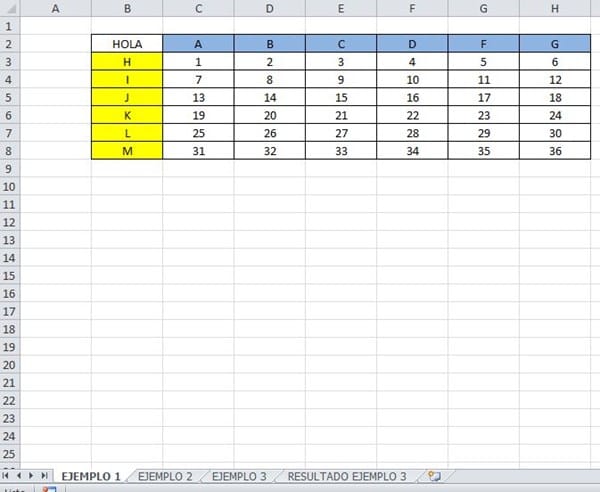Select column A header
This screenshot has height=492, width=600.
point(55,8)
